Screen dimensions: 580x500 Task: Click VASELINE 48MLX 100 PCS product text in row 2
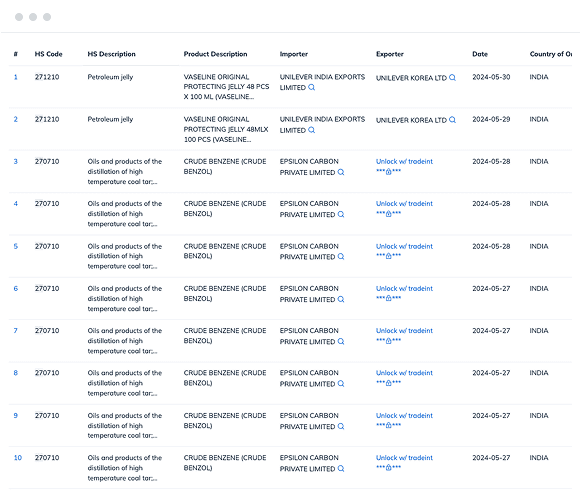(226, 129)
